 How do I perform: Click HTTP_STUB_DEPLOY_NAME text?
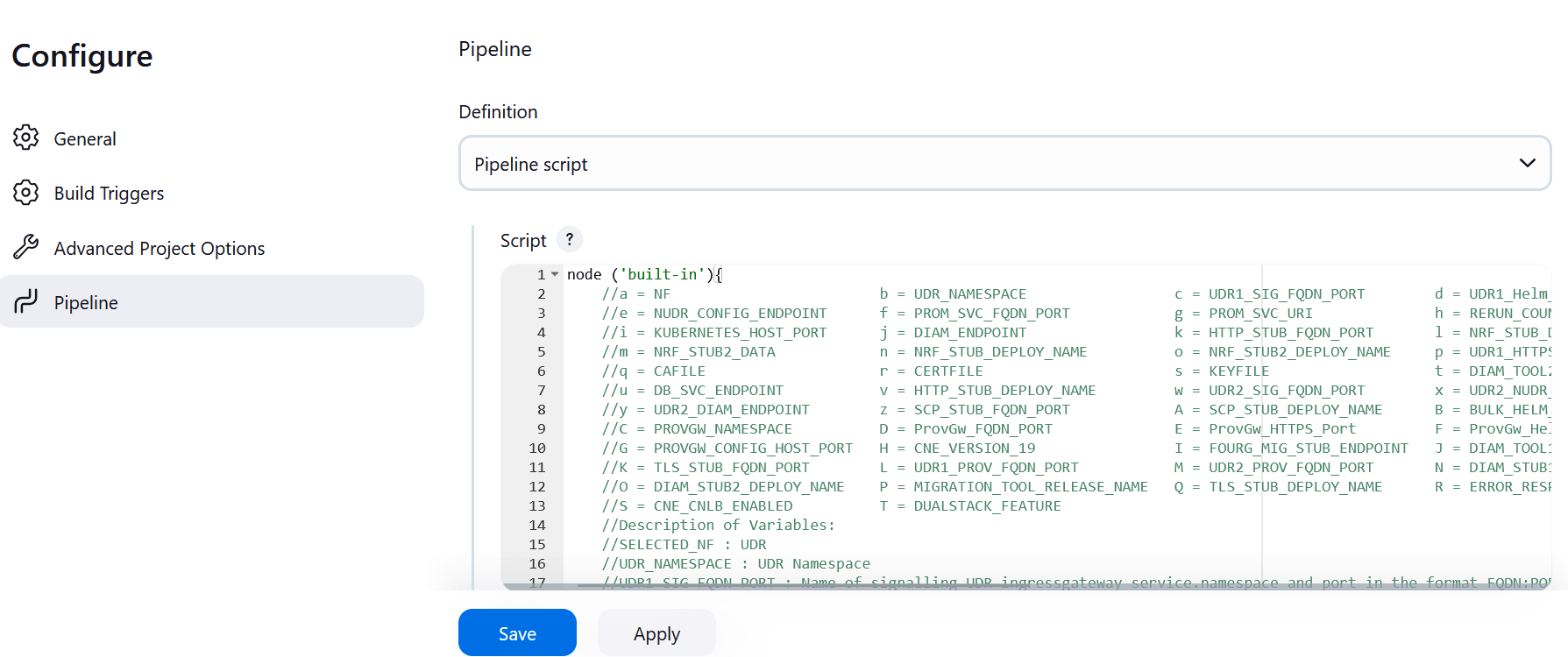[1004, 390]
